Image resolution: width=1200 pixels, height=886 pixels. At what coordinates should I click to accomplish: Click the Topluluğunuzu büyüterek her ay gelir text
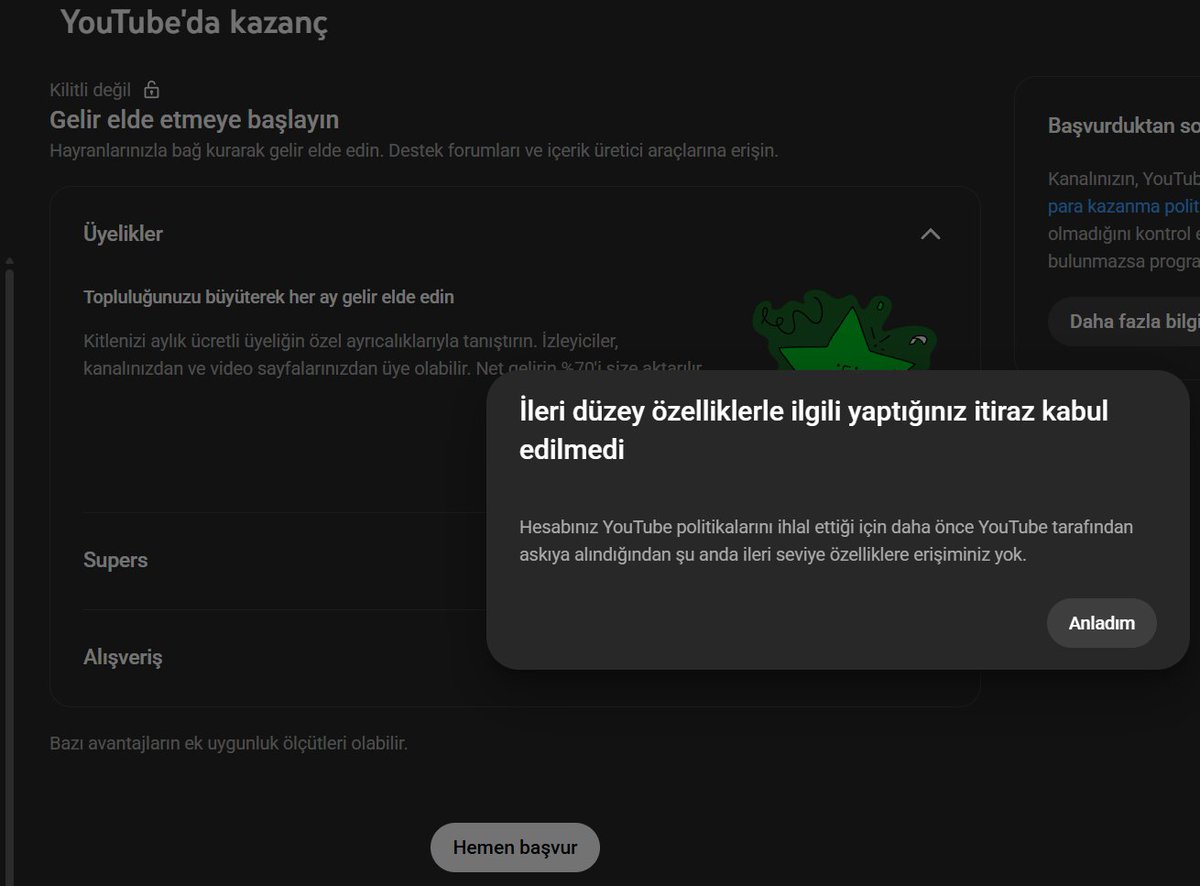269,297
